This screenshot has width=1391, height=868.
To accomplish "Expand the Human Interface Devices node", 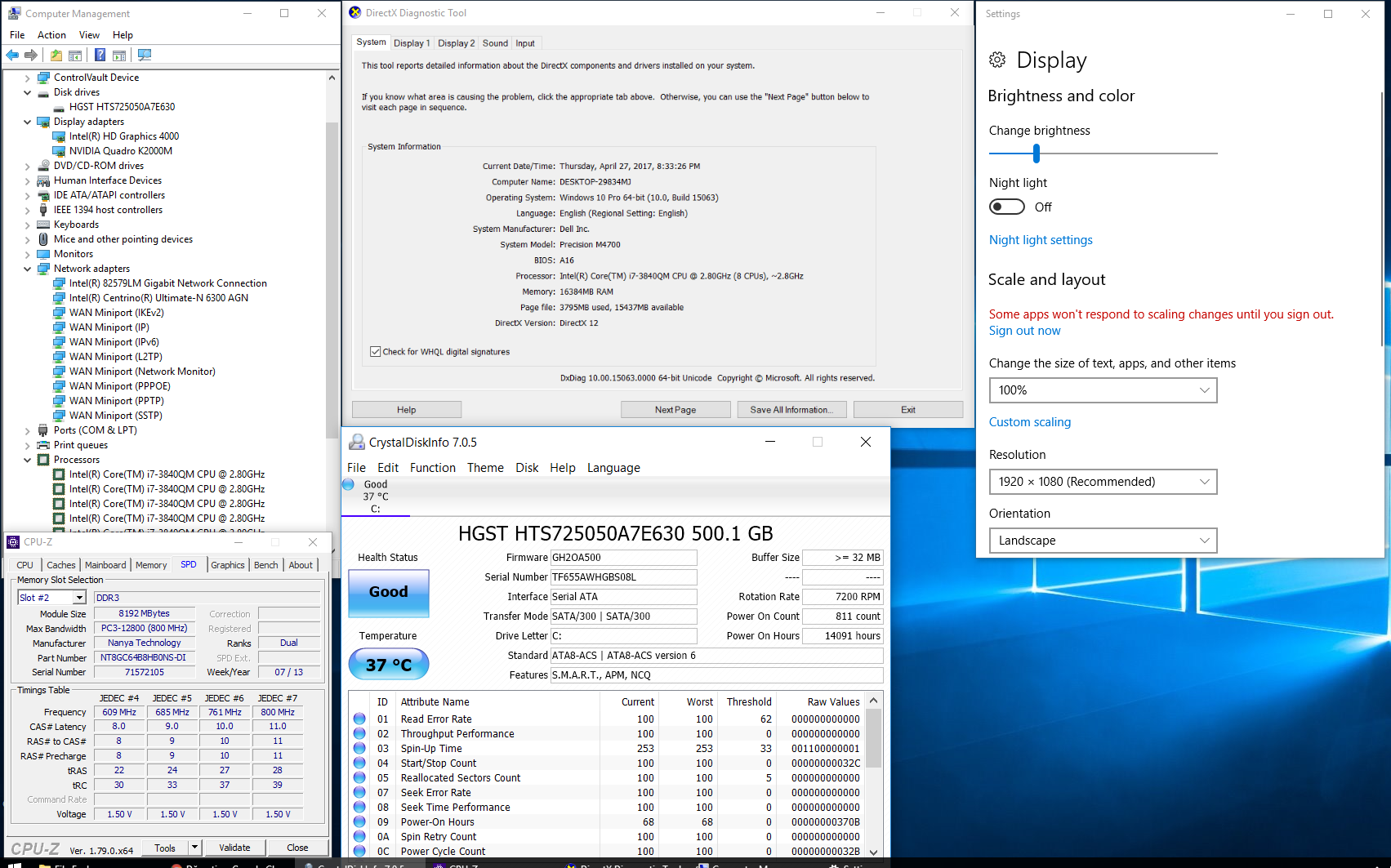I will click(x=27, y=180).
